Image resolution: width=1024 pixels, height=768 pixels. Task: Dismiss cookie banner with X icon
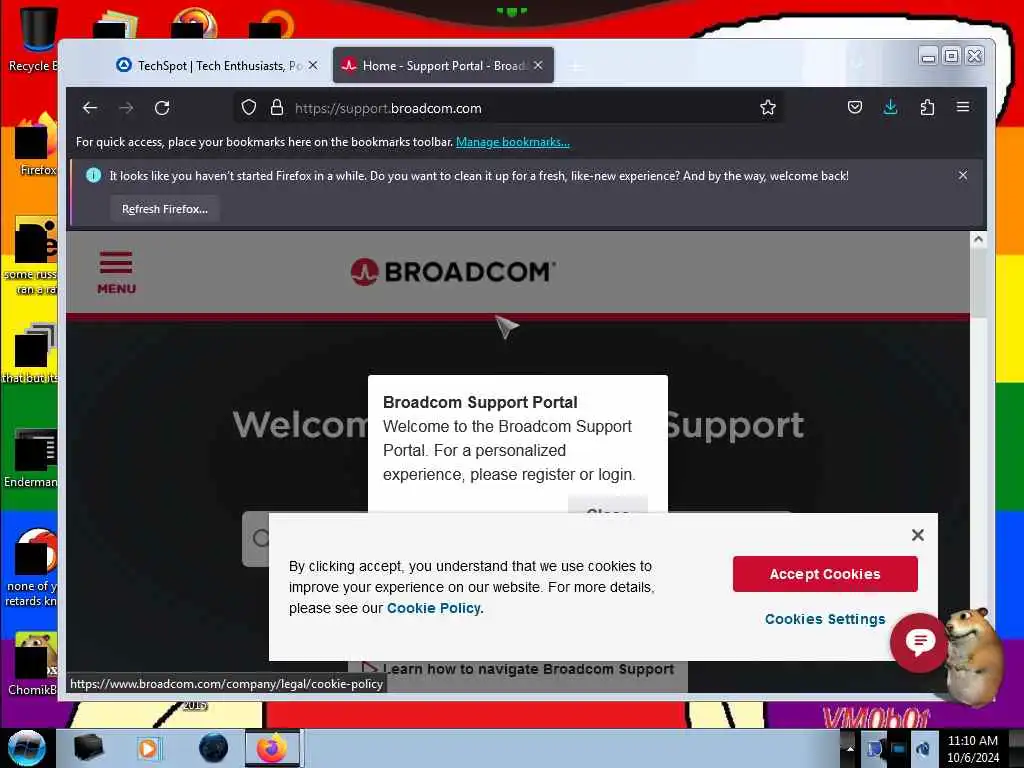[x=918, y=535]
